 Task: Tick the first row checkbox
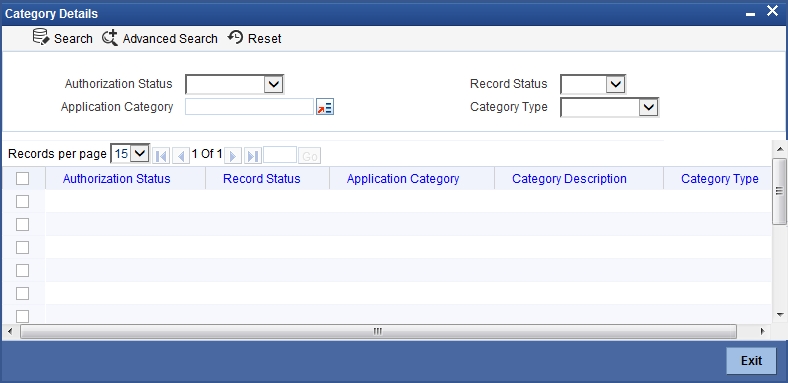coord(23,202)
